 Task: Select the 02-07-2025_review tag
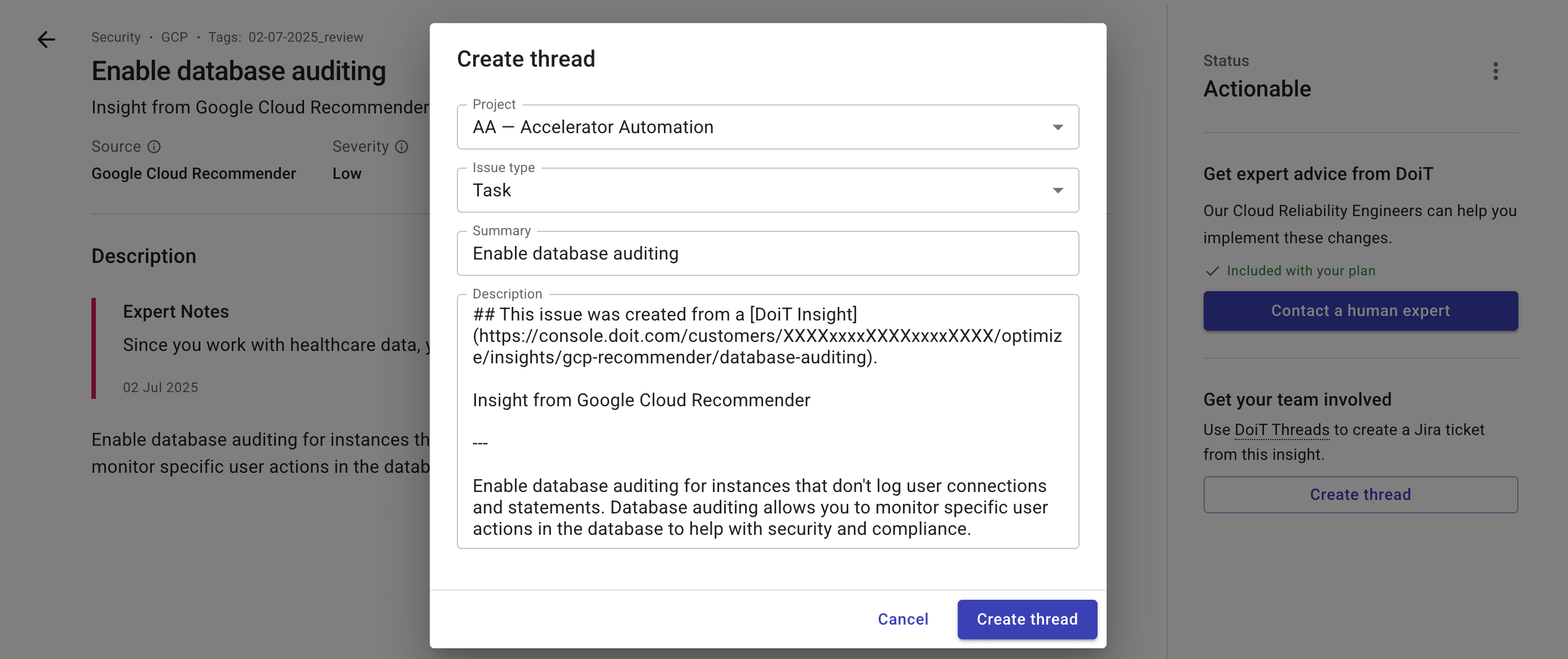(x=306, y=37)
